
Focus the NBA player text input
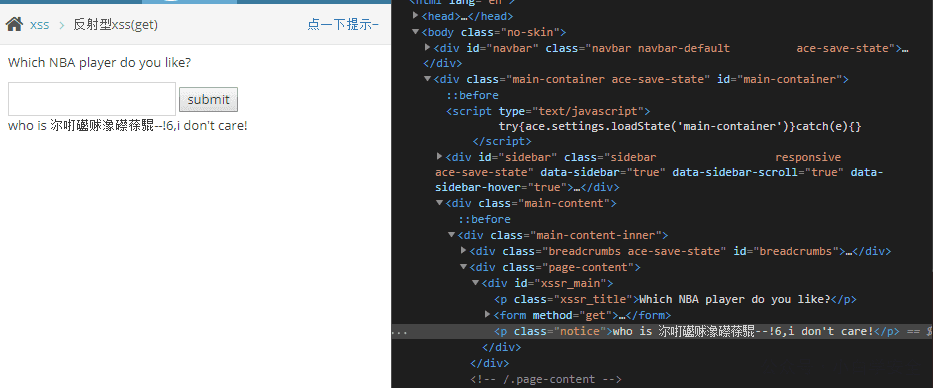pos(92,99)
